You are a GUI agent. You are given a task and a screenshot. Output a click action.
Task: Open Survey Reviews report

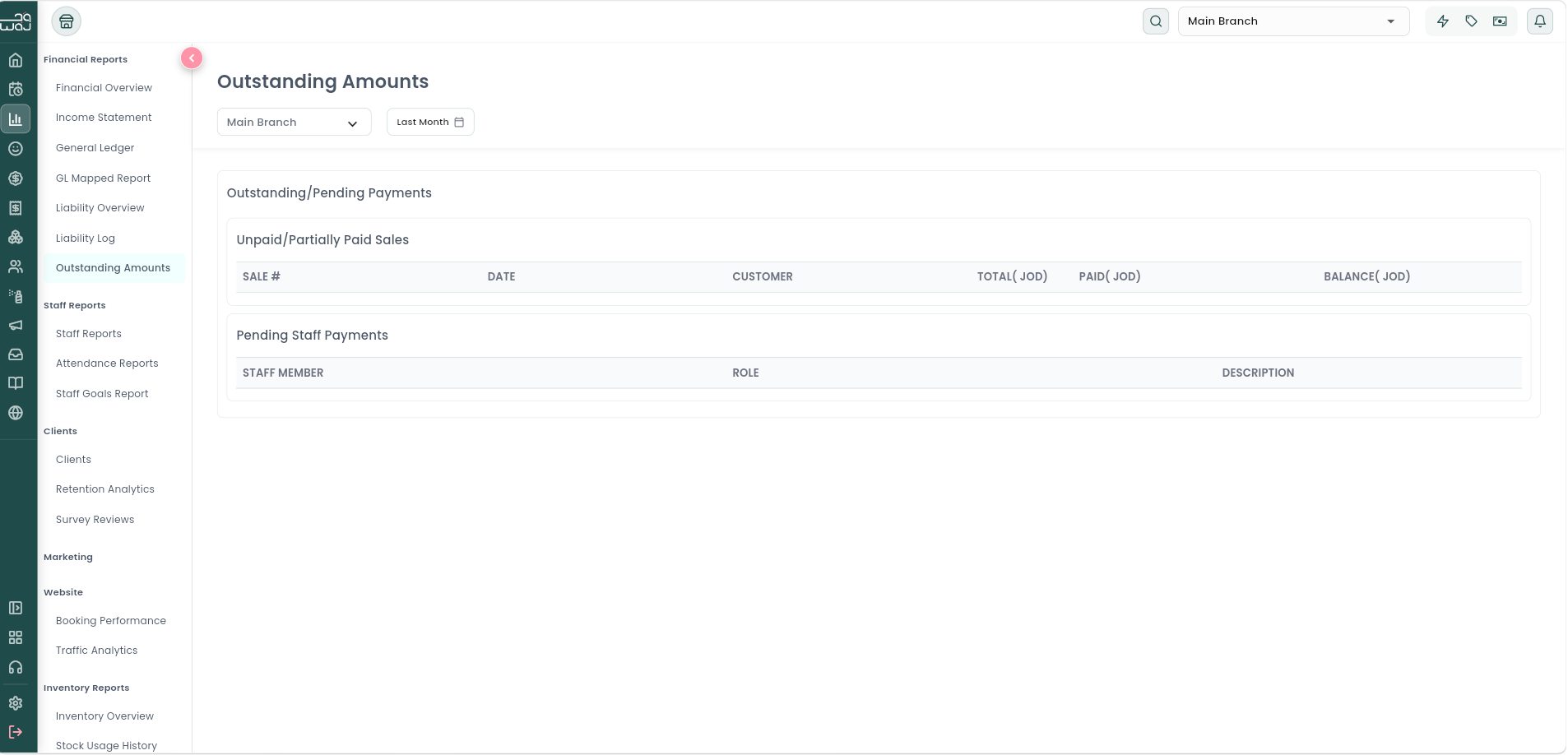(x=95, y=520)
